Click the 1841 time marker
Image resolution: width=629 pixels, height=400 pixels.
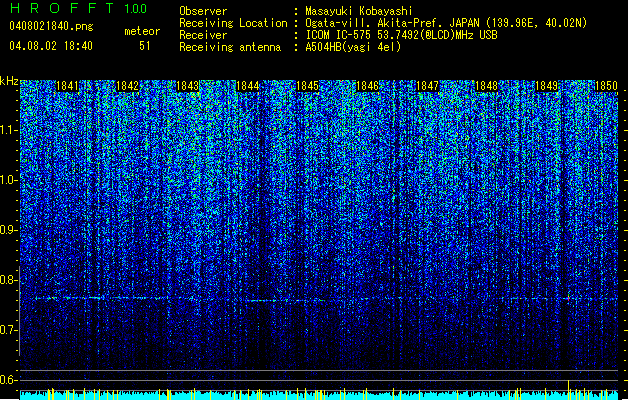point(67,86)
